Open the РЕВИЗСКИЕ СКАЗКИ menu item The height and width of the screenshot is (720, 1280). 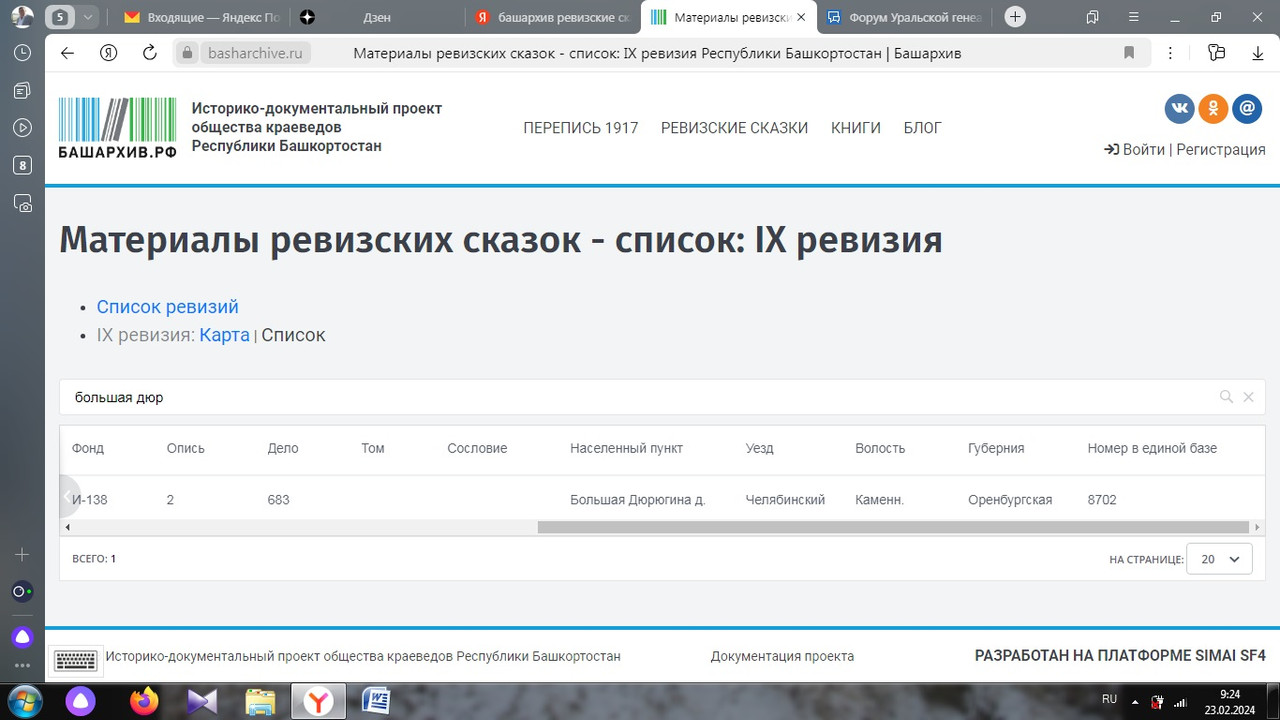734,128
